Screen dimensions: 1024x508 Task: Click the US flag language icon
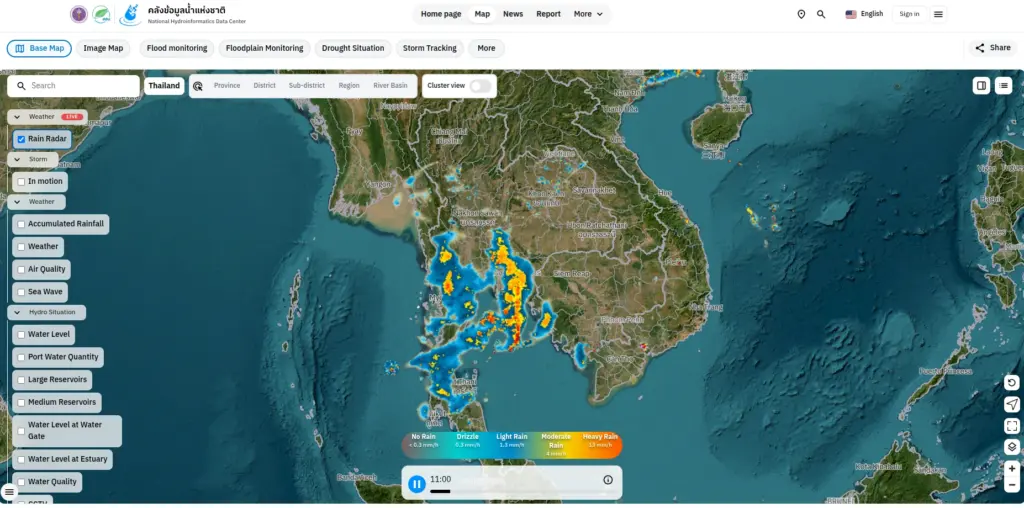851,14
